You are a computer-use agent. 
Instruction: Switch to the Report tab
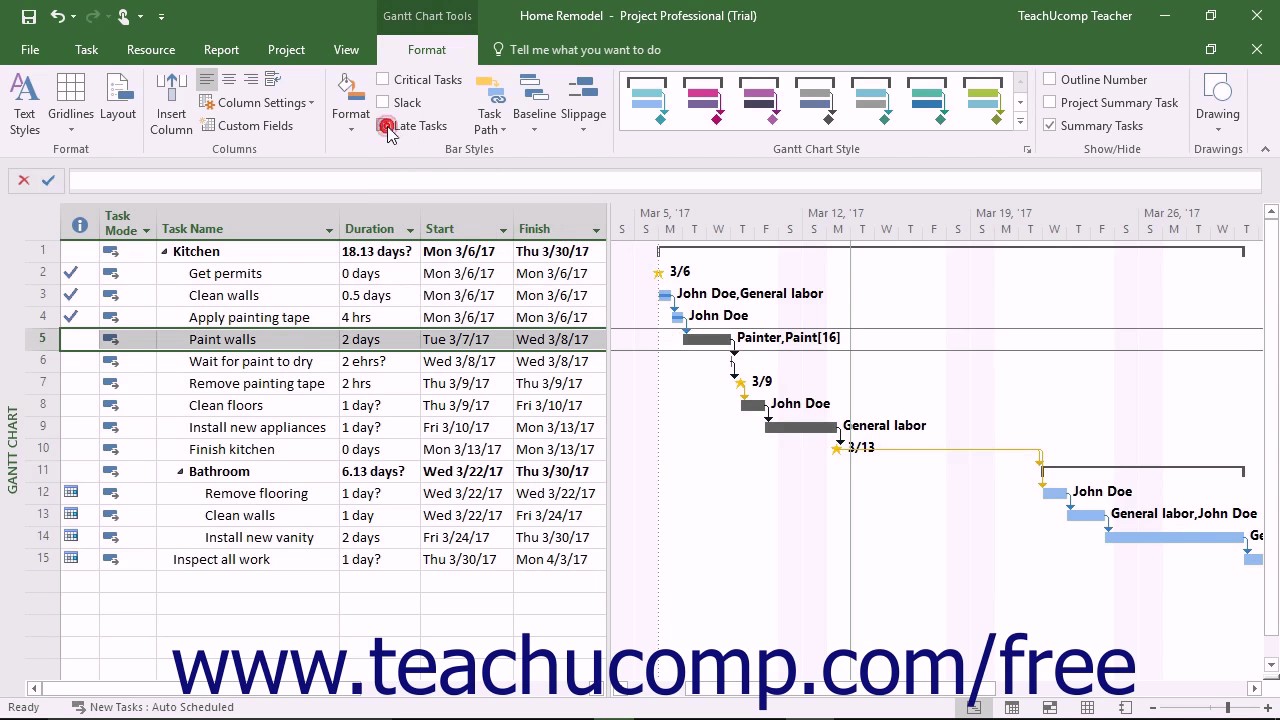tap(221, 50)
